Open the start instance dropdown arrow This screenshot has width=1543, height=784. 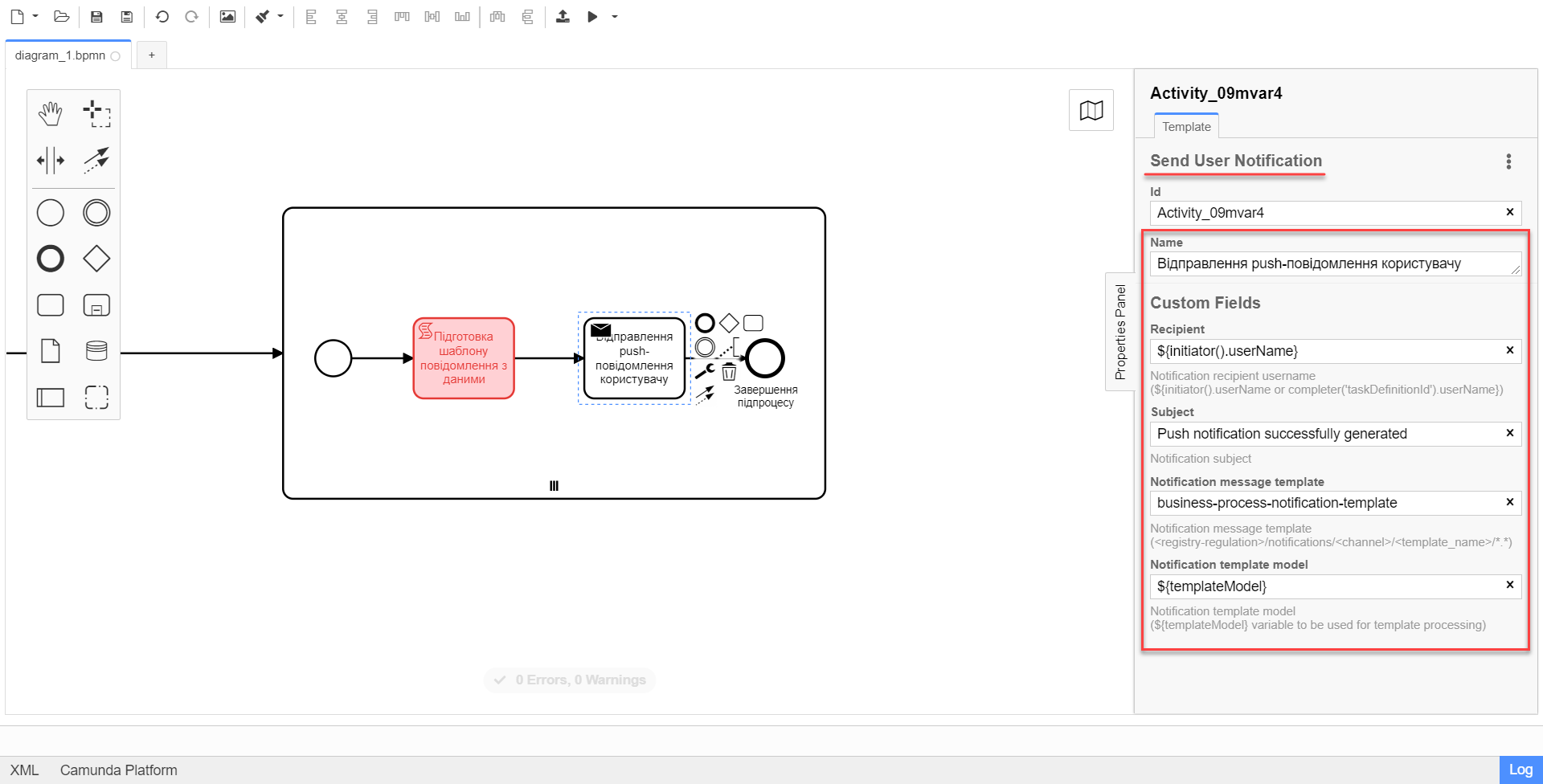tap(615, 16)
